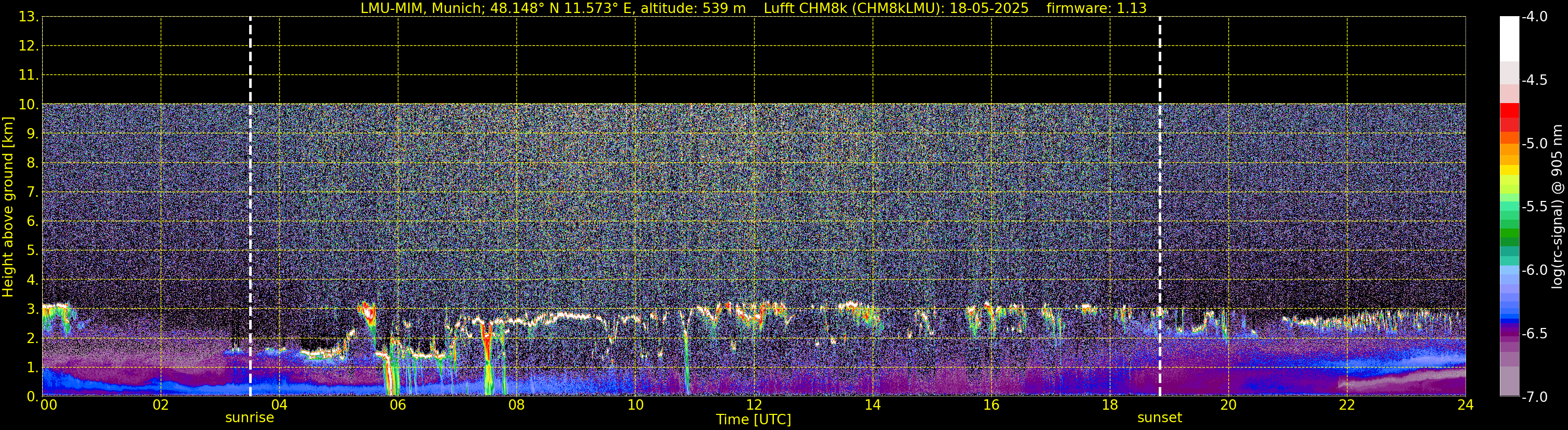
Task: Click the '7.' tick on the height axis
Action: click(32, 193)
